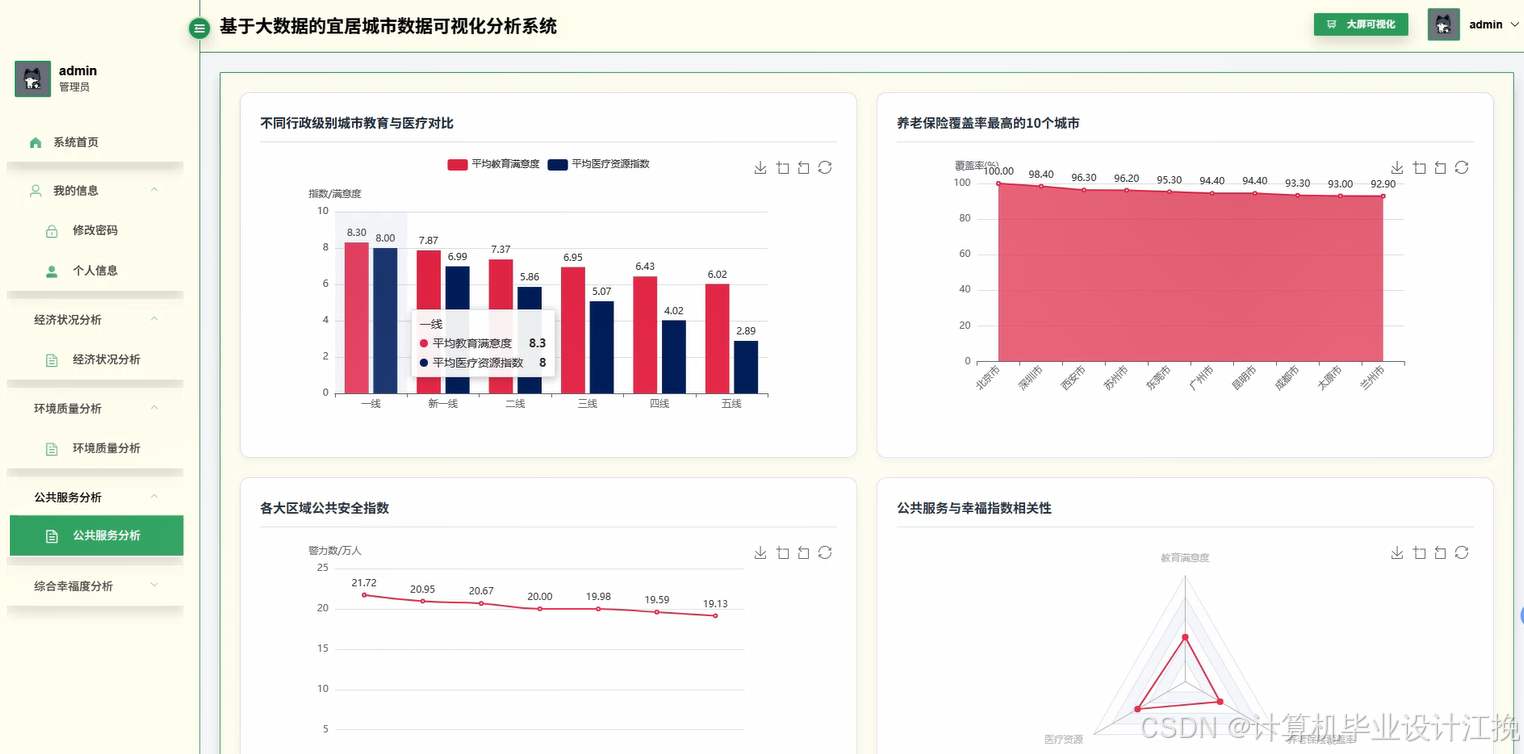The width and height of the screenshot is (1524, 754).
Task: Click the 三线 education bar labeled 6.95
Action: 573,330
